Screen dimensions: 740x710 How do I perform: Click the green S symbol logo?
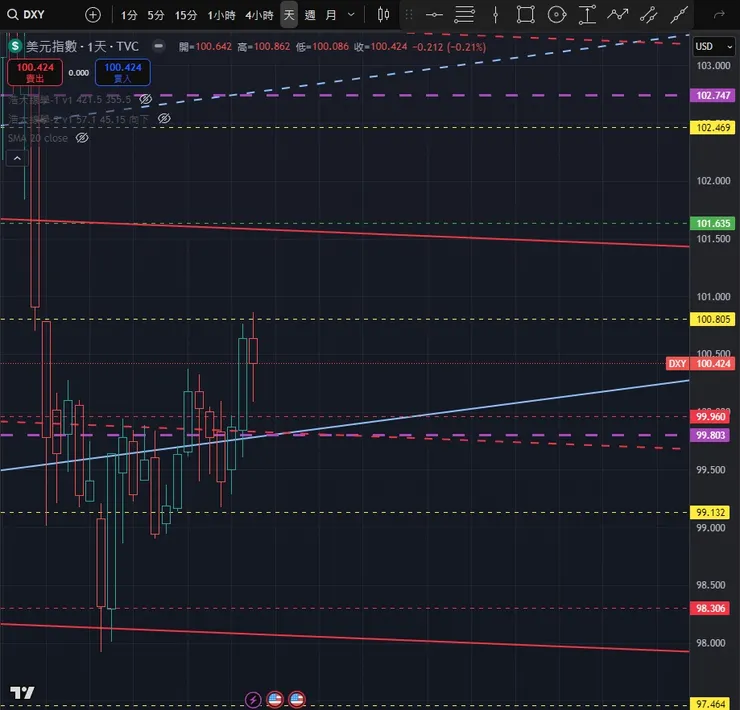pos(16,46)
